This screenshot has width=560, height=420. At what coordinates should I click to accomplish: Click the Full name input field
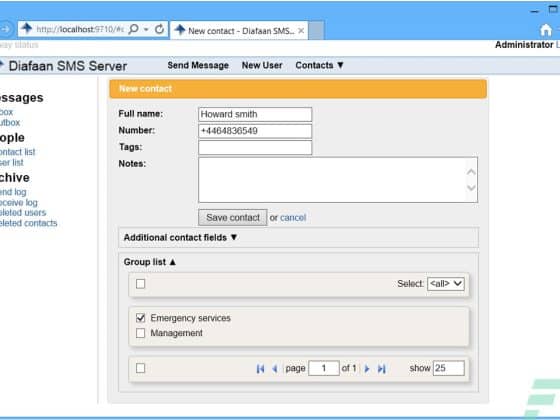[255, 114]
